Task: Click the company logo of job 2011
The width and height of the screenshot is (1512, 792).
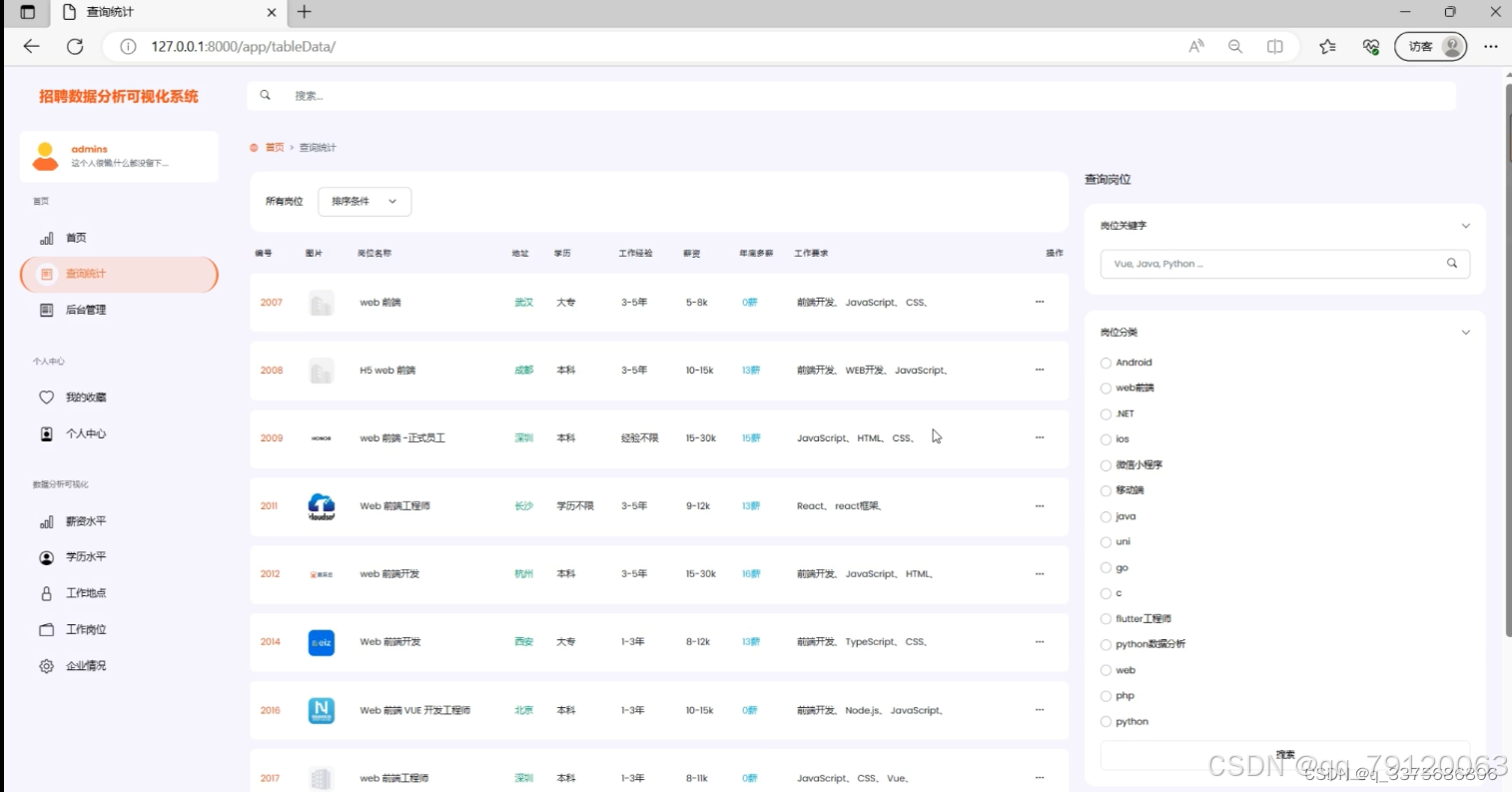Action: (x=322, y=506)
